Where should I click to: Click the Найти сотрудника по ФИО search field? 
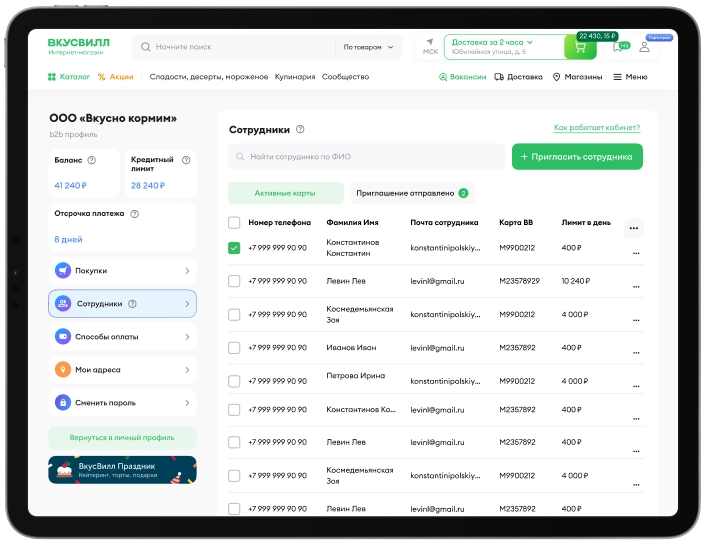tap(366, 157)
